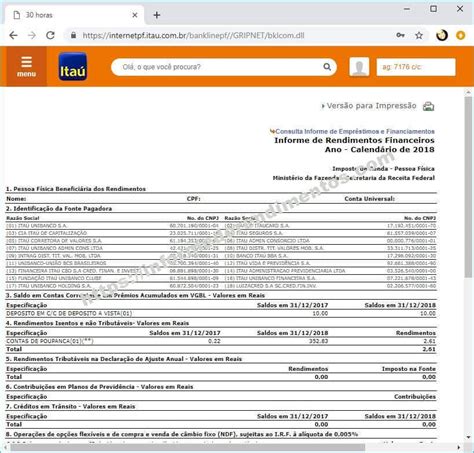
Task: Click heading 'Informe de Rendimentos Financeiros'
Action: pyautogui.click(x=354, y=140)
